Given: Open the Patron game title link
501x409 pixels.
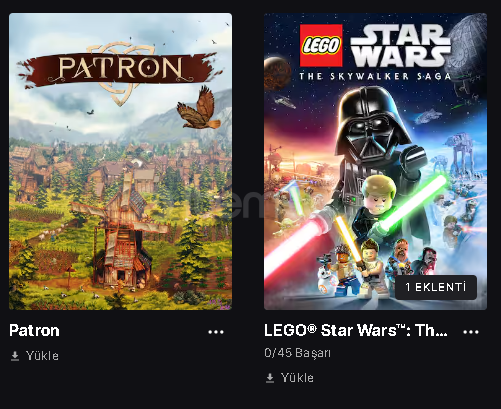Looking at the screenshot, I should (34, 331).
